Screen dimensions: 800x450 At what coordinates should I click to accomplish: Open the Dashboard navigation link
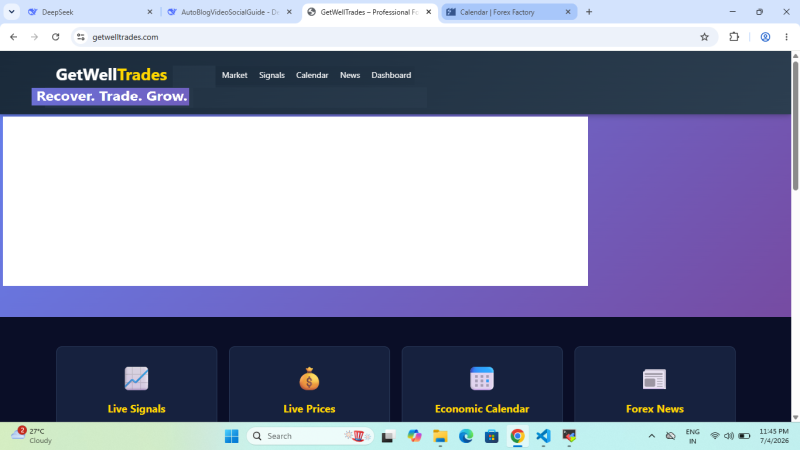coord(391,75)
